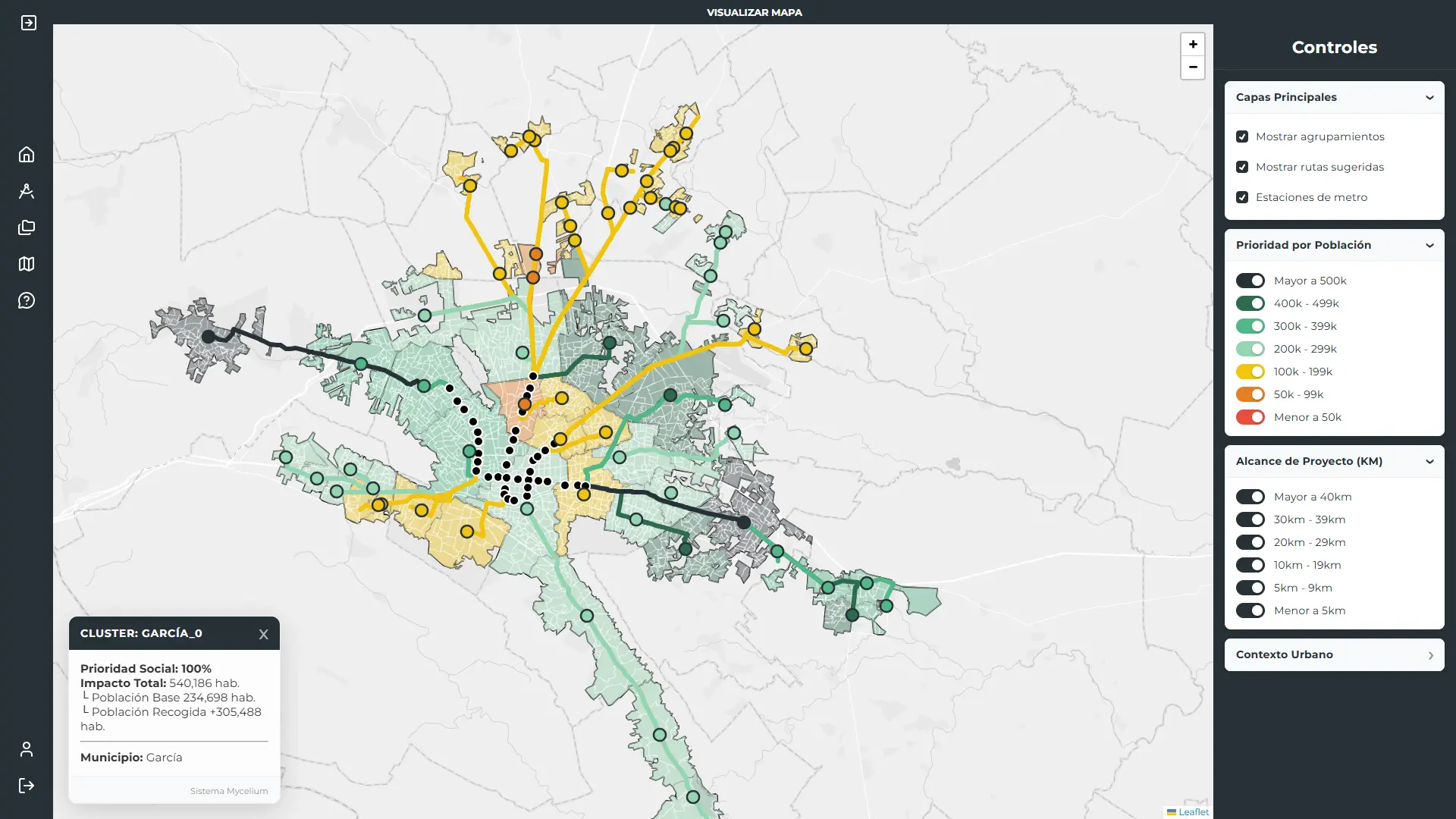1456x819 pixels.
Task: Toggle 50k - 99k population switch
Action: (1250, 394)
